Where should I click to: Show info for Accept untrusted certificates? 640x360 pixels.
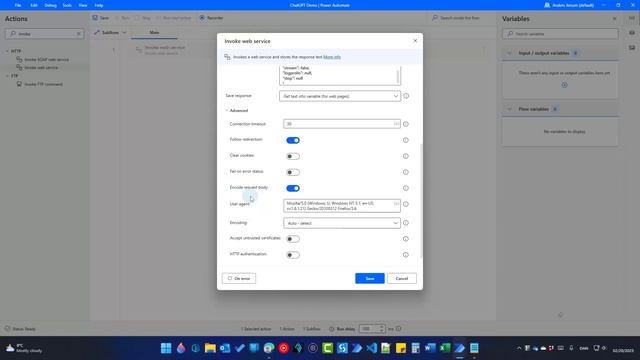tap(406, 239)
